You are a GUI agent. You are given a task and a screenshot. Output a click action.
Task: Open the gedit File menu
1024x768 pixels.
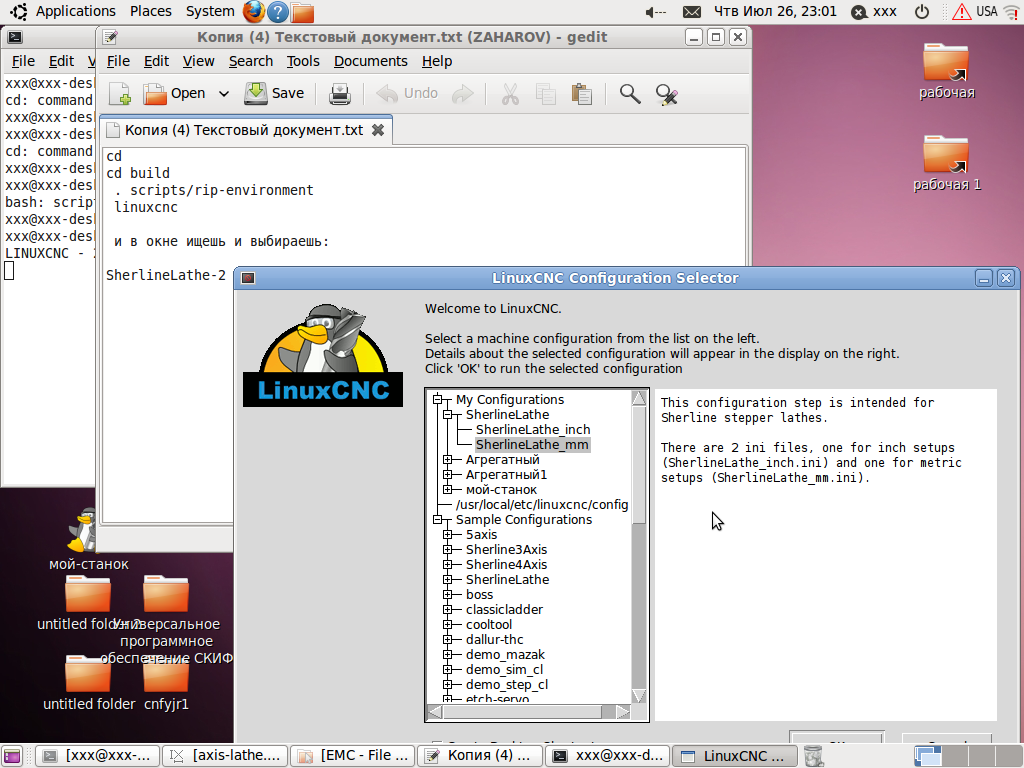[x=118, y=61]
